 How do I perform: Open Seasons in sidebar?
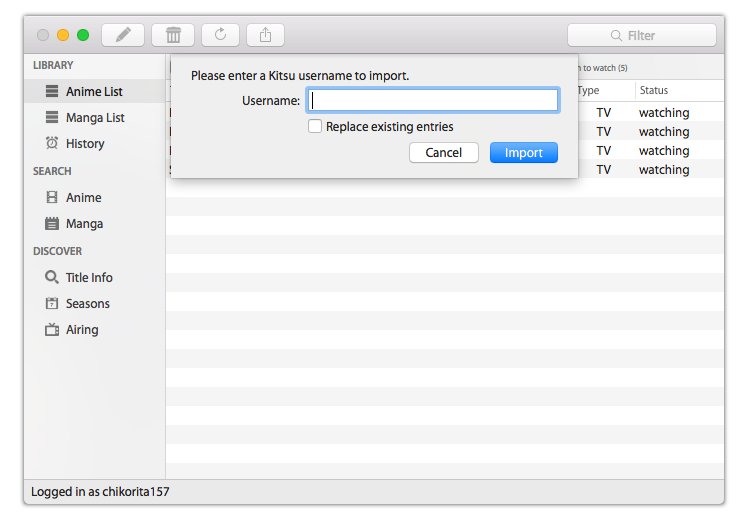(95, 303)
